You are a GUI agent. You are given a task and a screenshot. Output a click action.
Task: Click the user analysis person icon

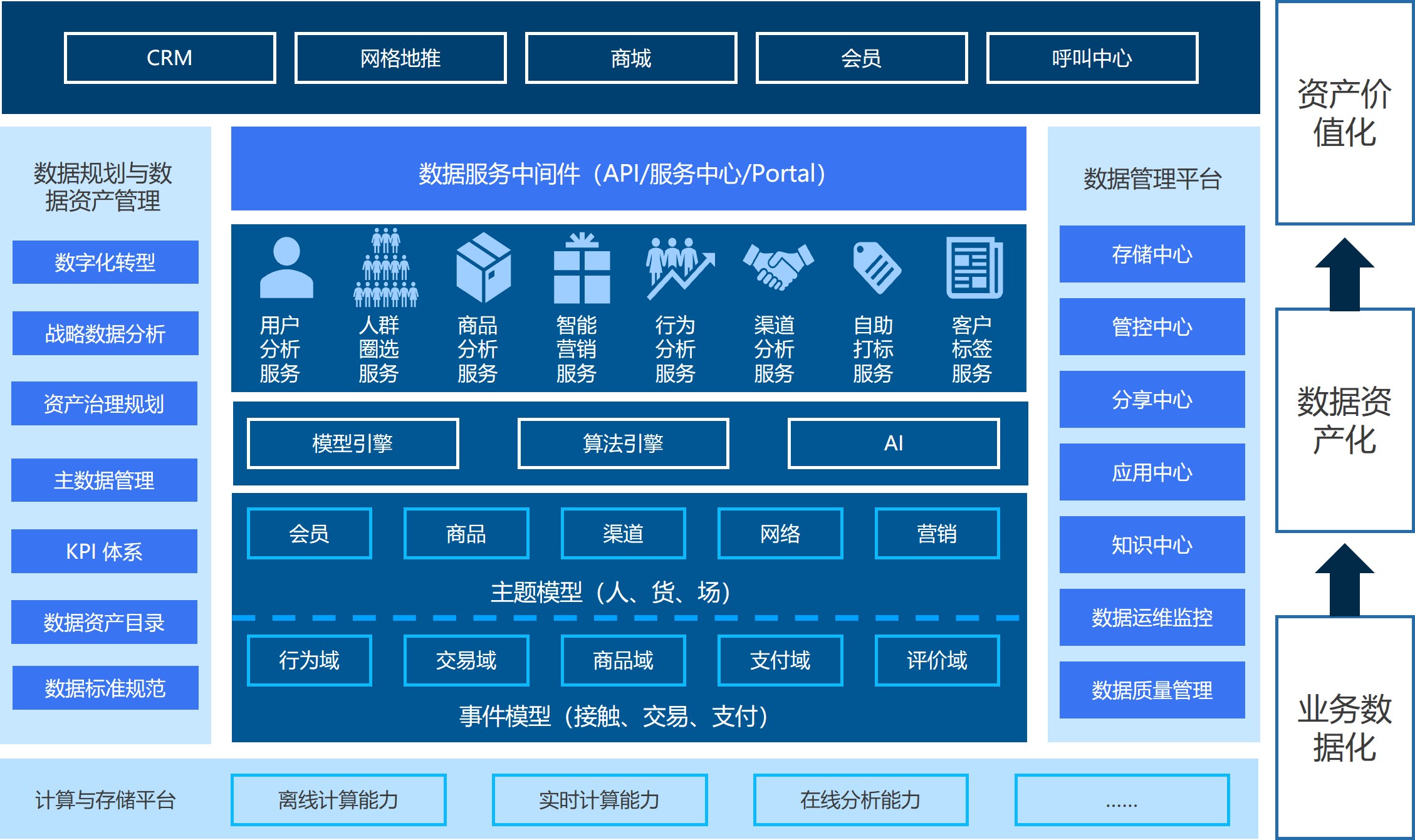click(286, 267)
